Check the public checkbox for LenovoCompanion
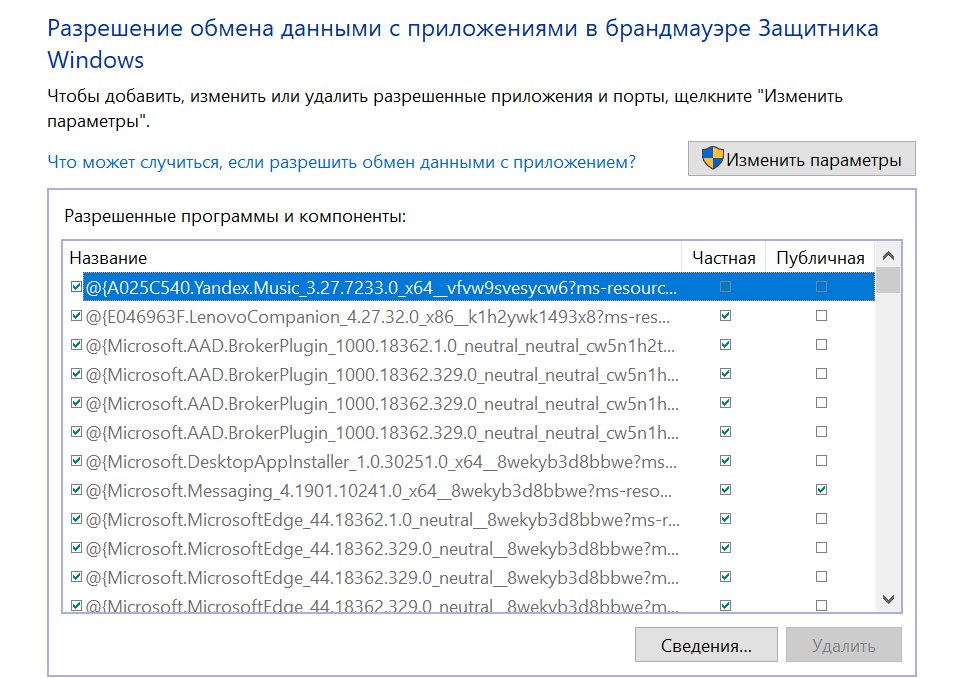This screenshot has height=678, width=959. coord(821,315)
